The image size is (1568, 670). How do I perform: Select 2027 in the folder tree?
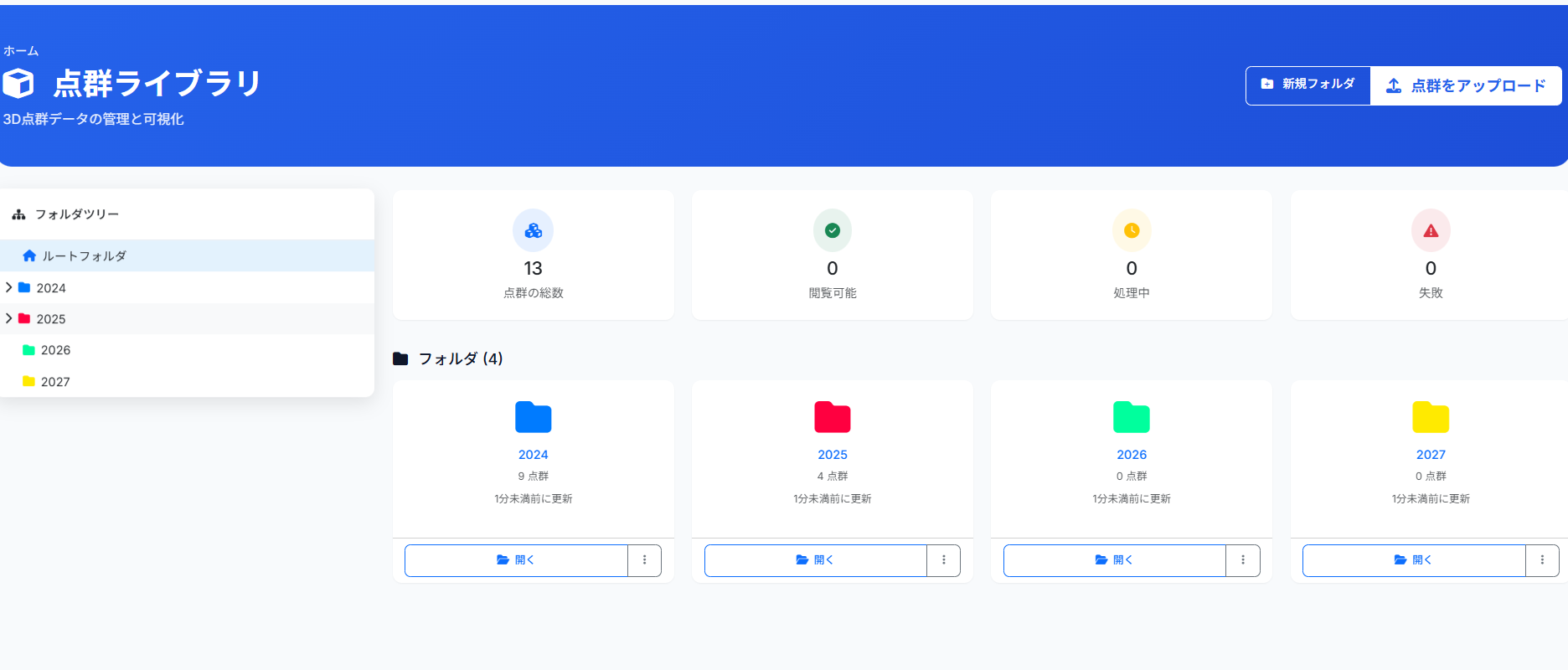point(55,382)
